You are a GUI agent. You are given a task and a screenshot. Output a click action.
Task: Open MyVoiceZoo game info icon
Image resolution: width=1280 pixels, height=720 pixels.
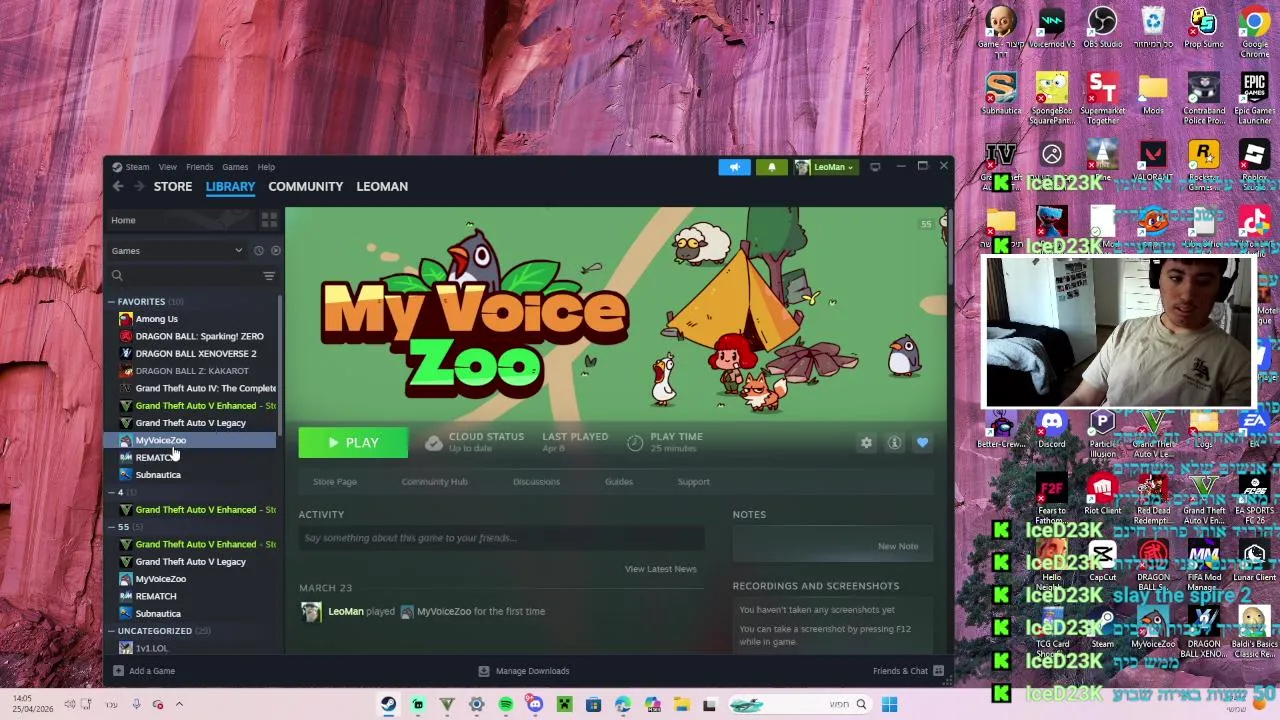[x=894, y=443]
